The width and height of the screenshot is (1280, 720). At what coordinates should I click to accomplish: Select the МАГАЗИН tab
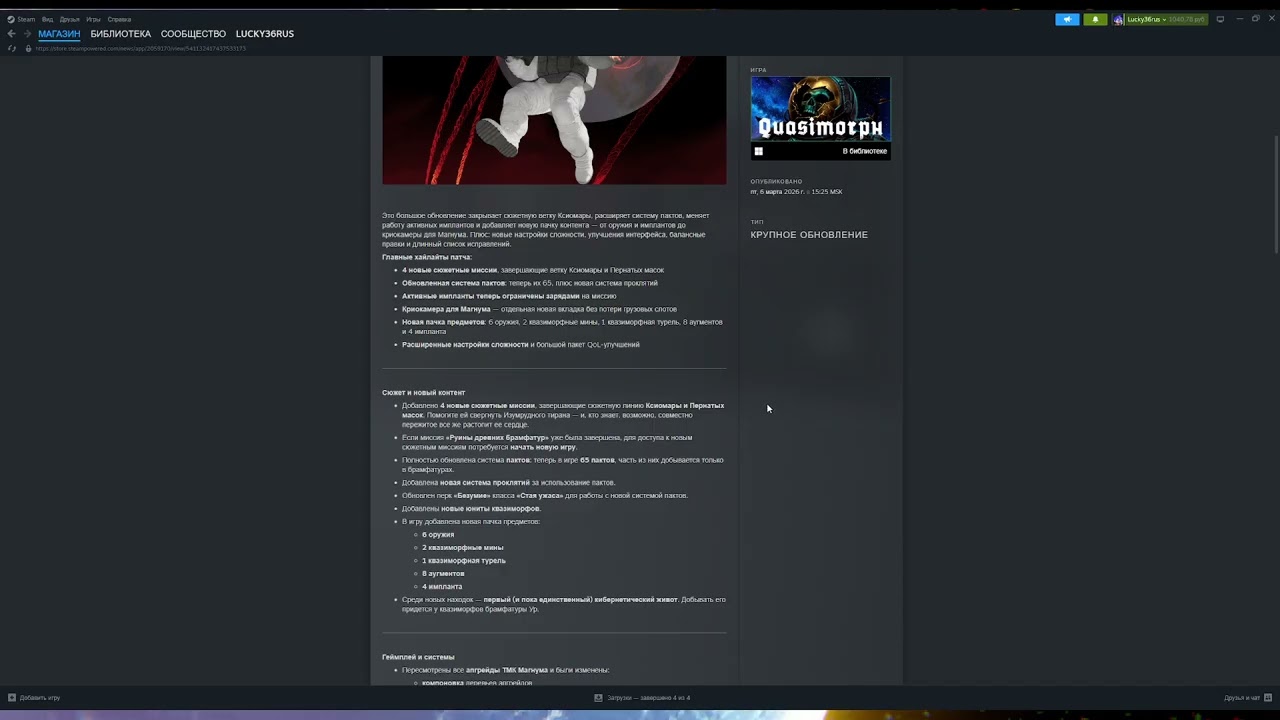[59, 34]
